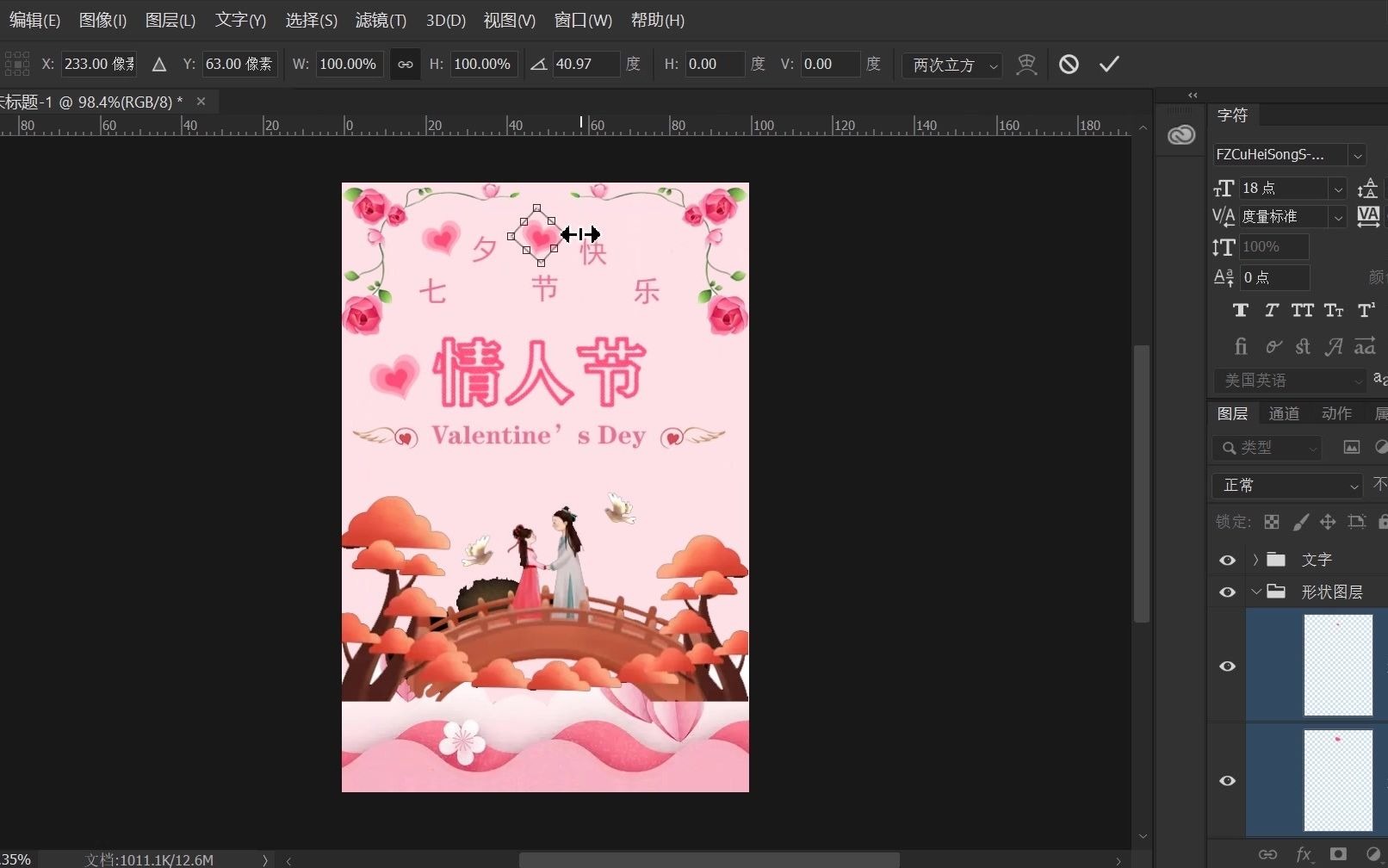The height and width of the screenshot is (868, 1388).
Task: Open the kerning 度量标准 dropdown
Action: point(1338,217)
